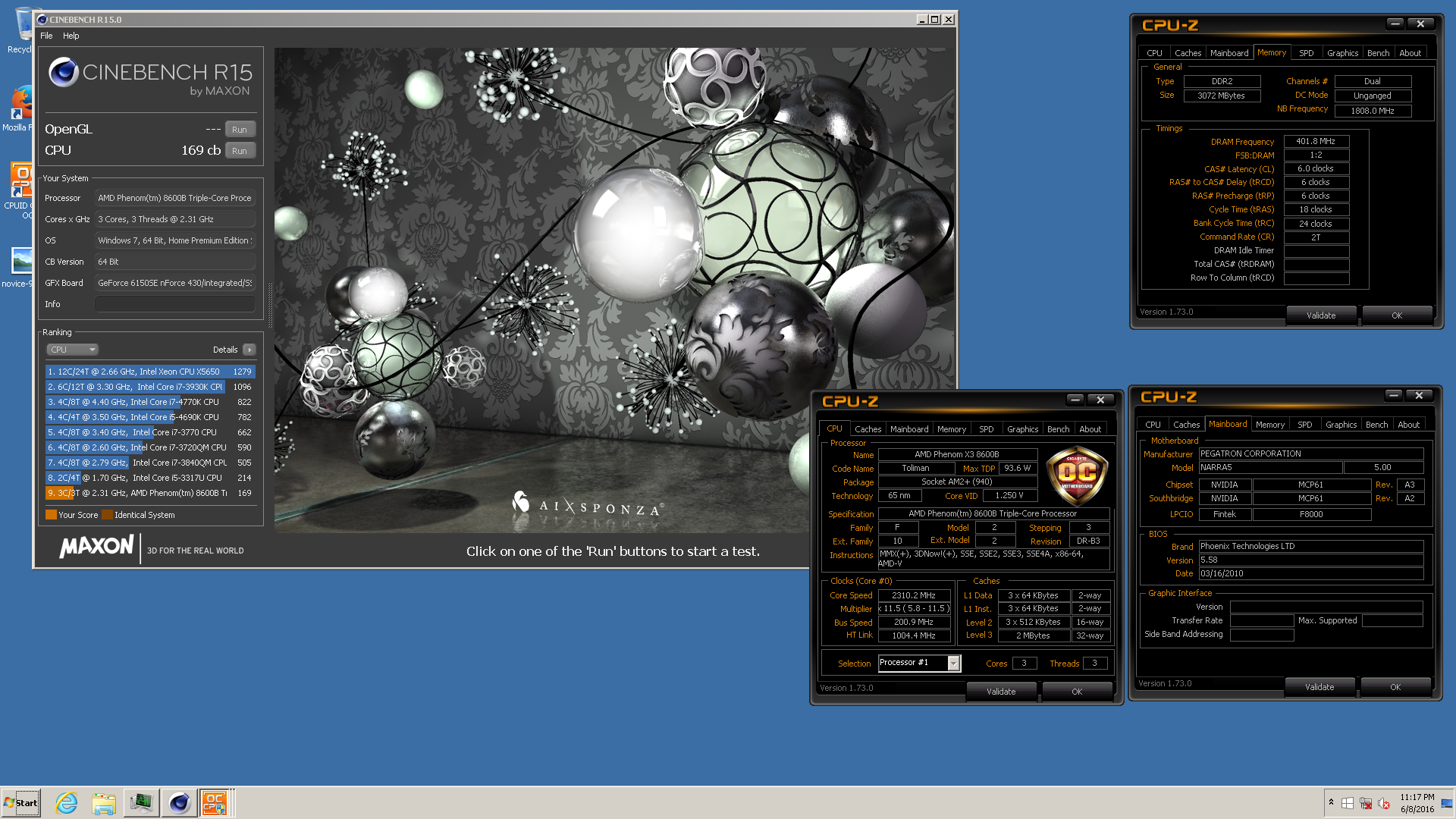
Task: Select ranking row Intel Core i7-3930K
Action: tap(150, 387)
